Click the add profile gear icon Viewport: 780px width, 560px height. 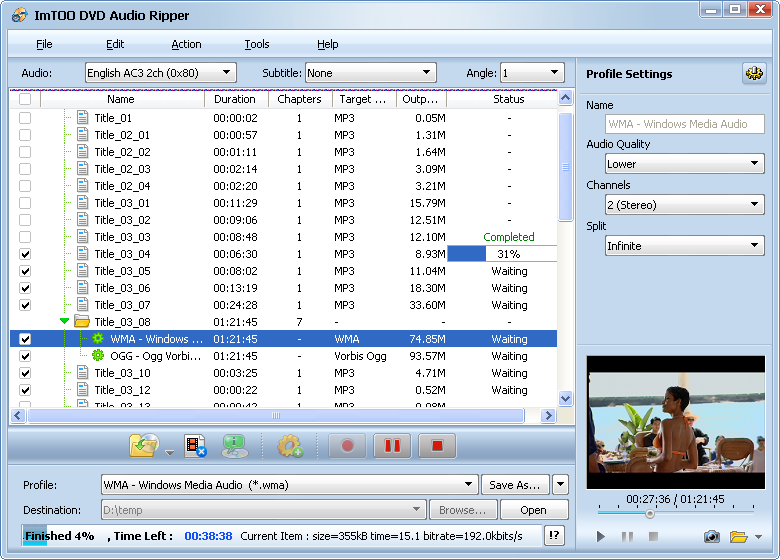tap(290, 446)
